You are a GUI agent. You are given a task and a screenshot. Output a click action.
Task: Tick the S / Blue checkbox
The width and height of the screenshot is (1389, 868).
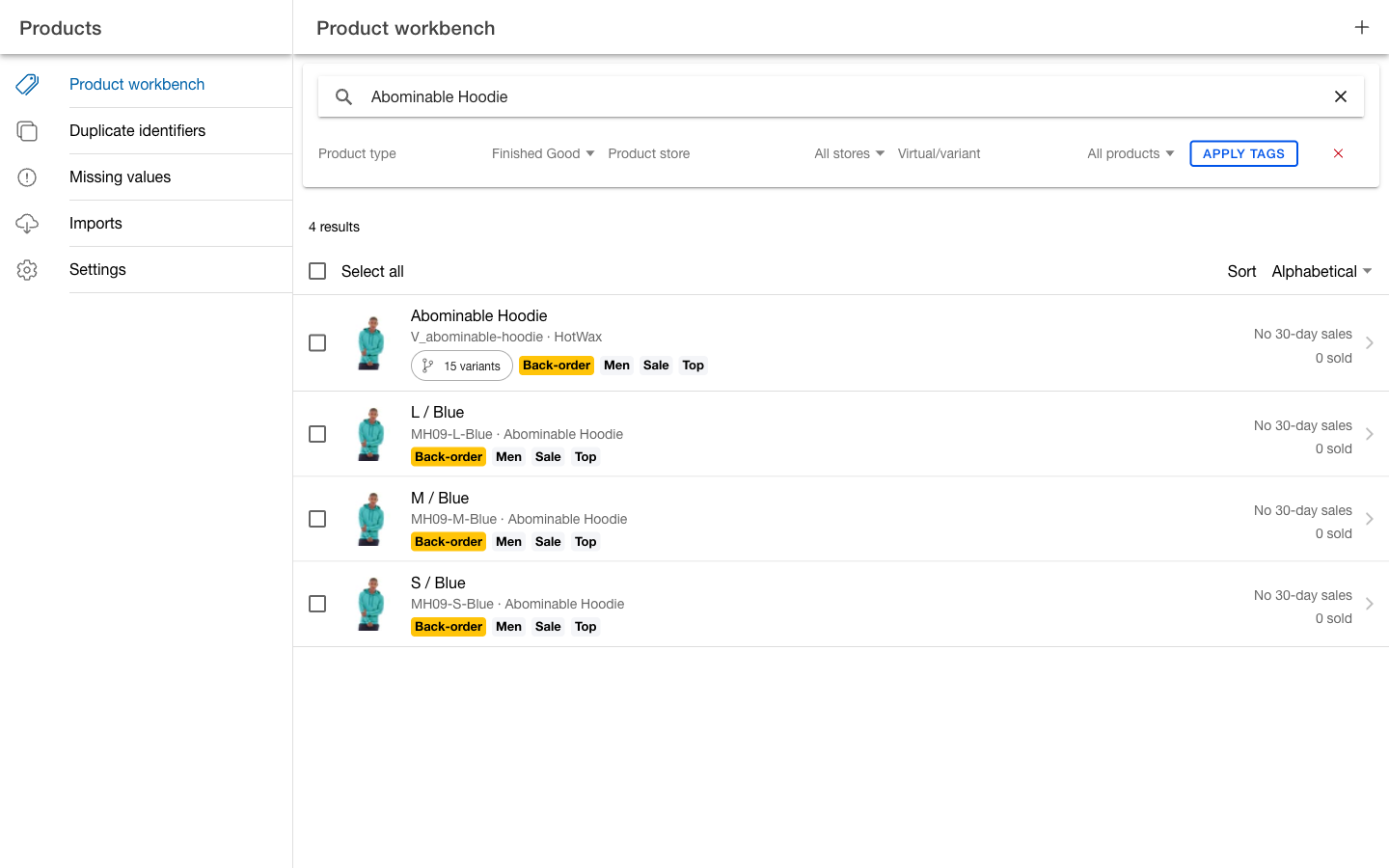click(317, 604)
